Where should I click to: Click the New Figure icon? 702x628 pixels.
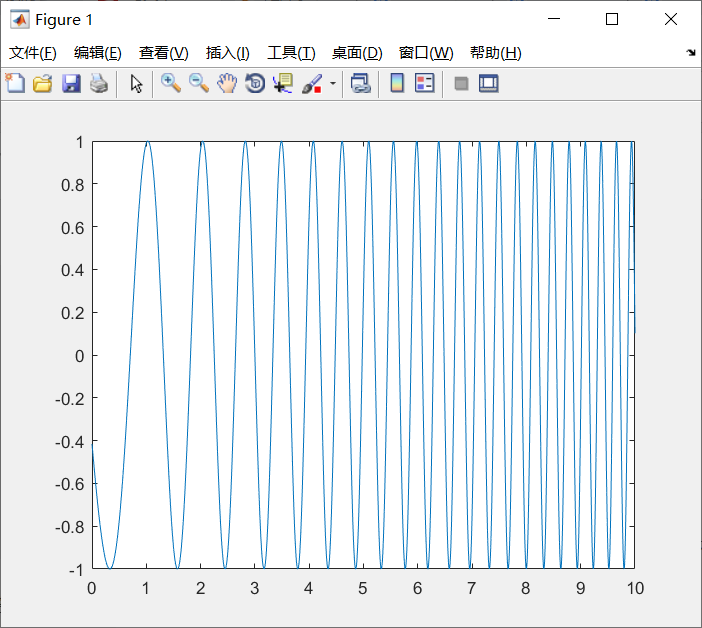(x=15, y=83)
